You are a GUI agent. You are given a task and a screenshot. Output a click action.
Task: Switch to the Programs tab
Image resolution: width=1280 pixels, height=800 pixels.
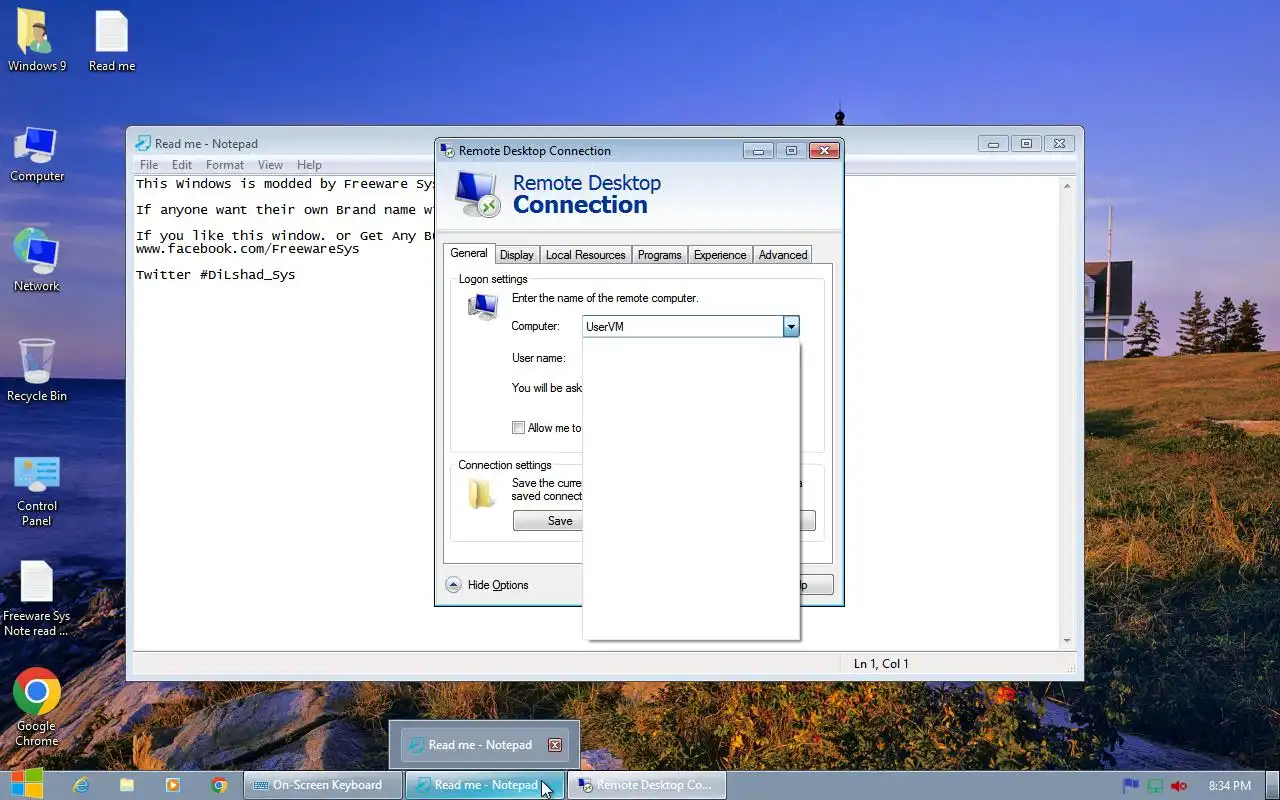point(660,255)
